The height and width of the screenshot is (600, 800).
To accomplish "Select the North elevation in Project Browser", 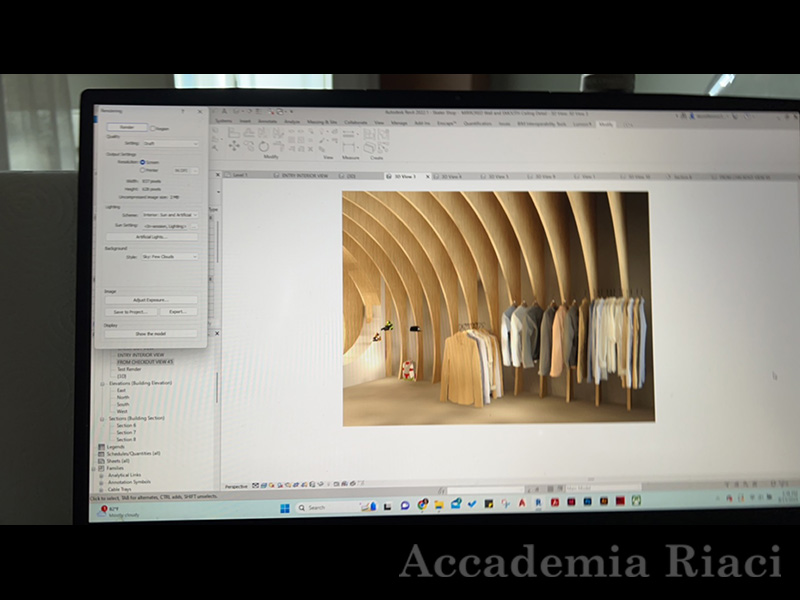I will (x=123, y=397).
